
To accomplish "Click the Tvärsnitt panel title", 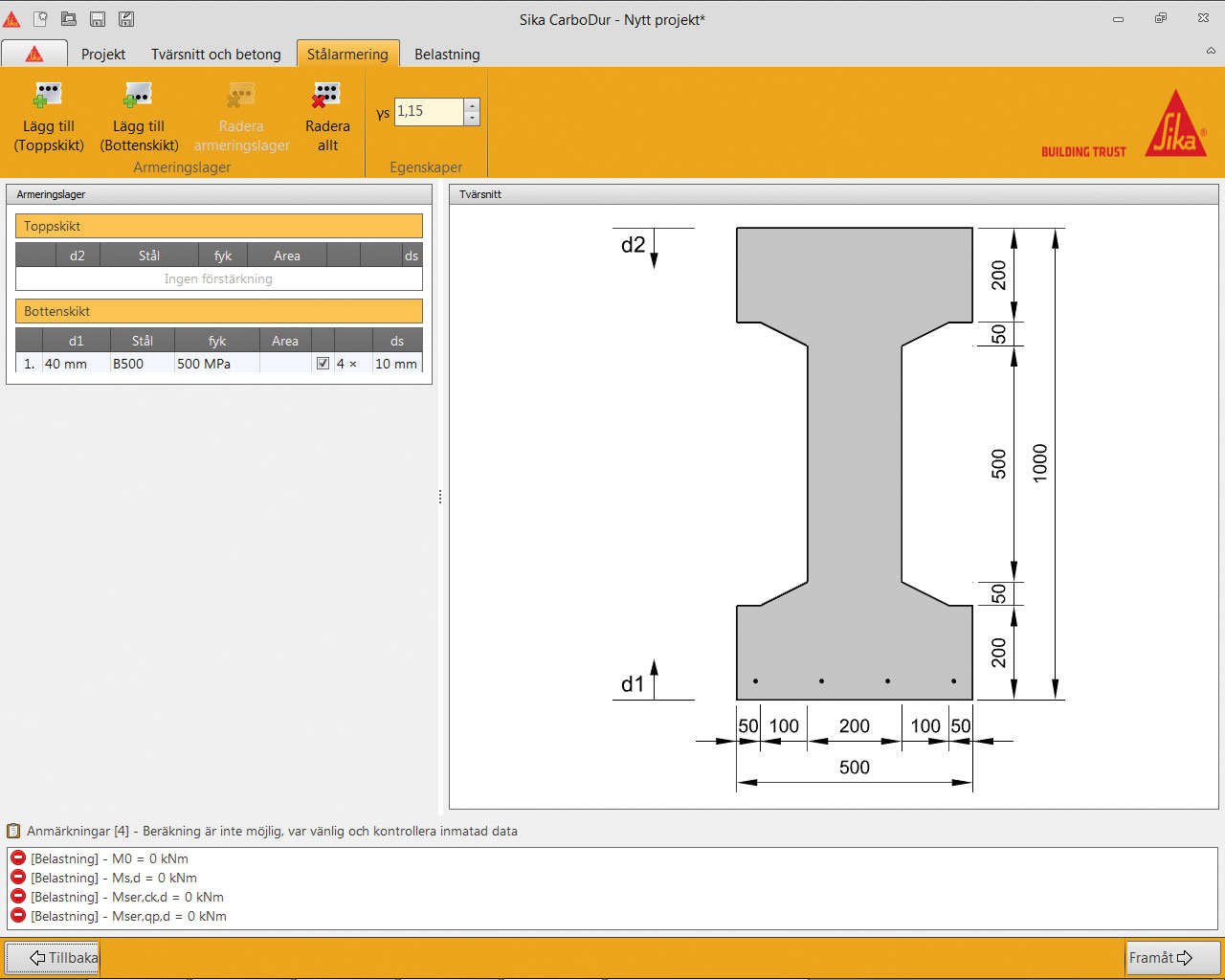I will click(x=480, y=194).
